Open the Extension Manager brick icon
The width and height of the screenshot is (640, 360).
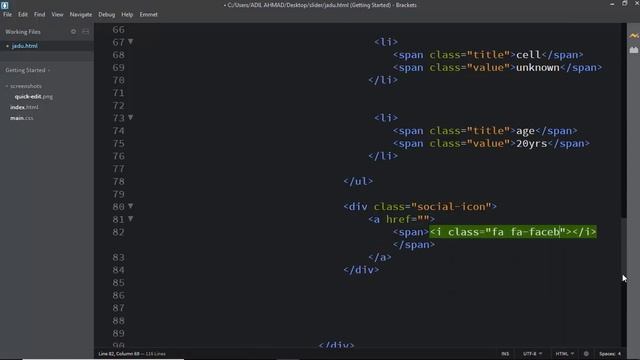click(633, 50)
